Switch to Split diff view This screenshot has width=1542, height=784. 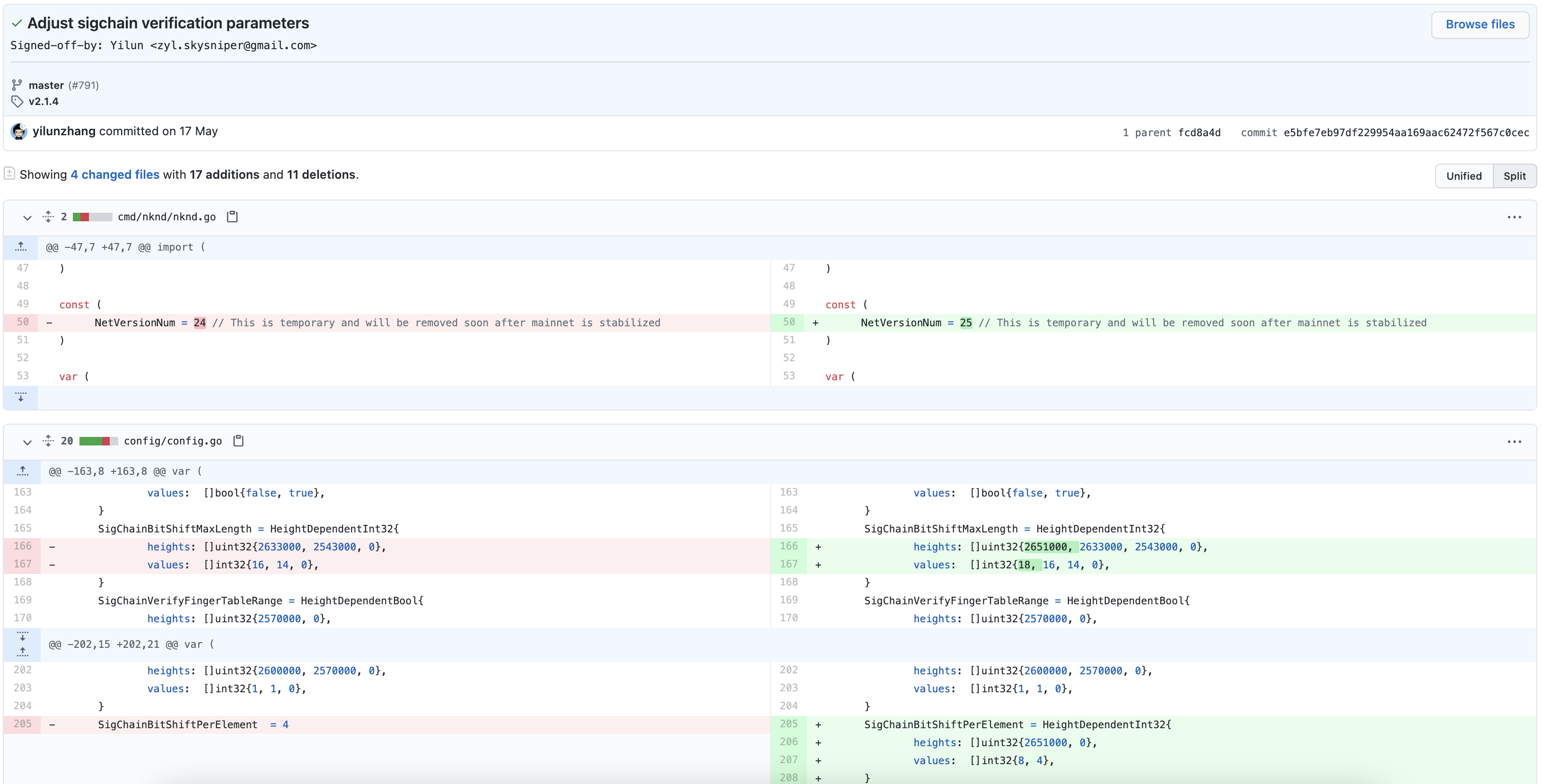coord(1514,176)
